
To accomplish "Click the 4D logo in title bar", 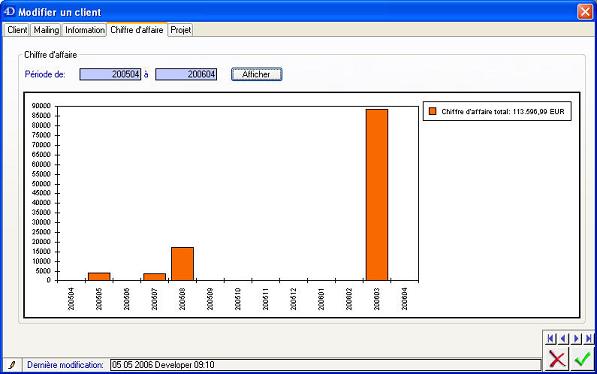I will [x=9, y=11].
